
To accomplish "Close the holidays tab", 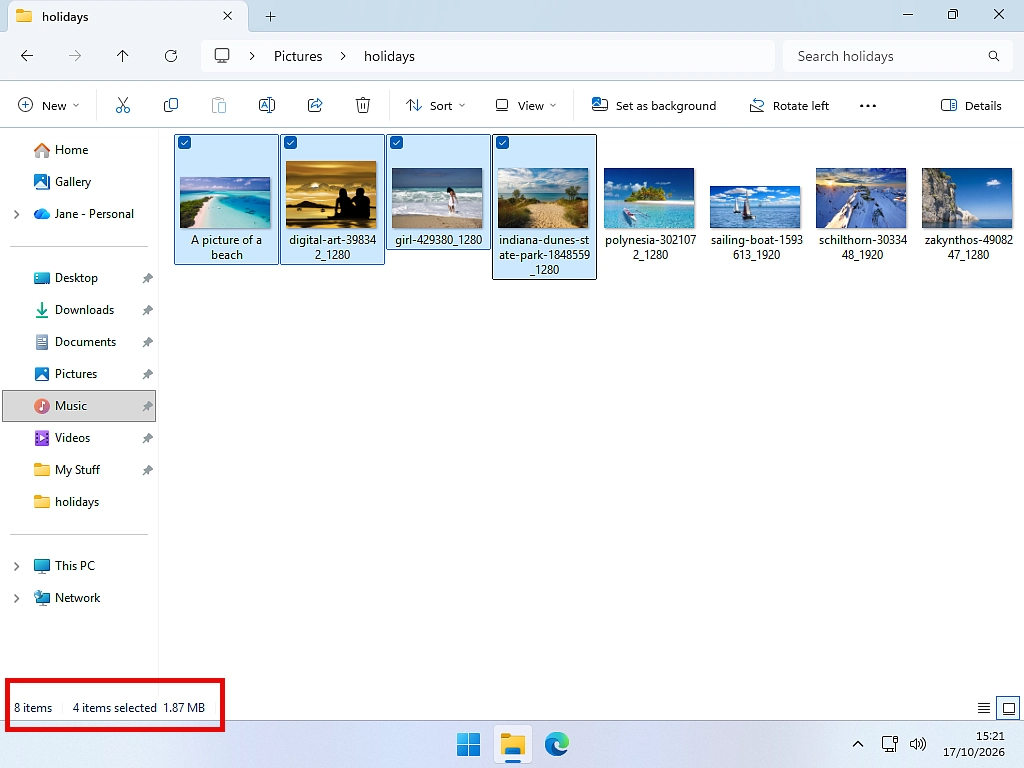I will pyautogui.click(x=227, y=16).
